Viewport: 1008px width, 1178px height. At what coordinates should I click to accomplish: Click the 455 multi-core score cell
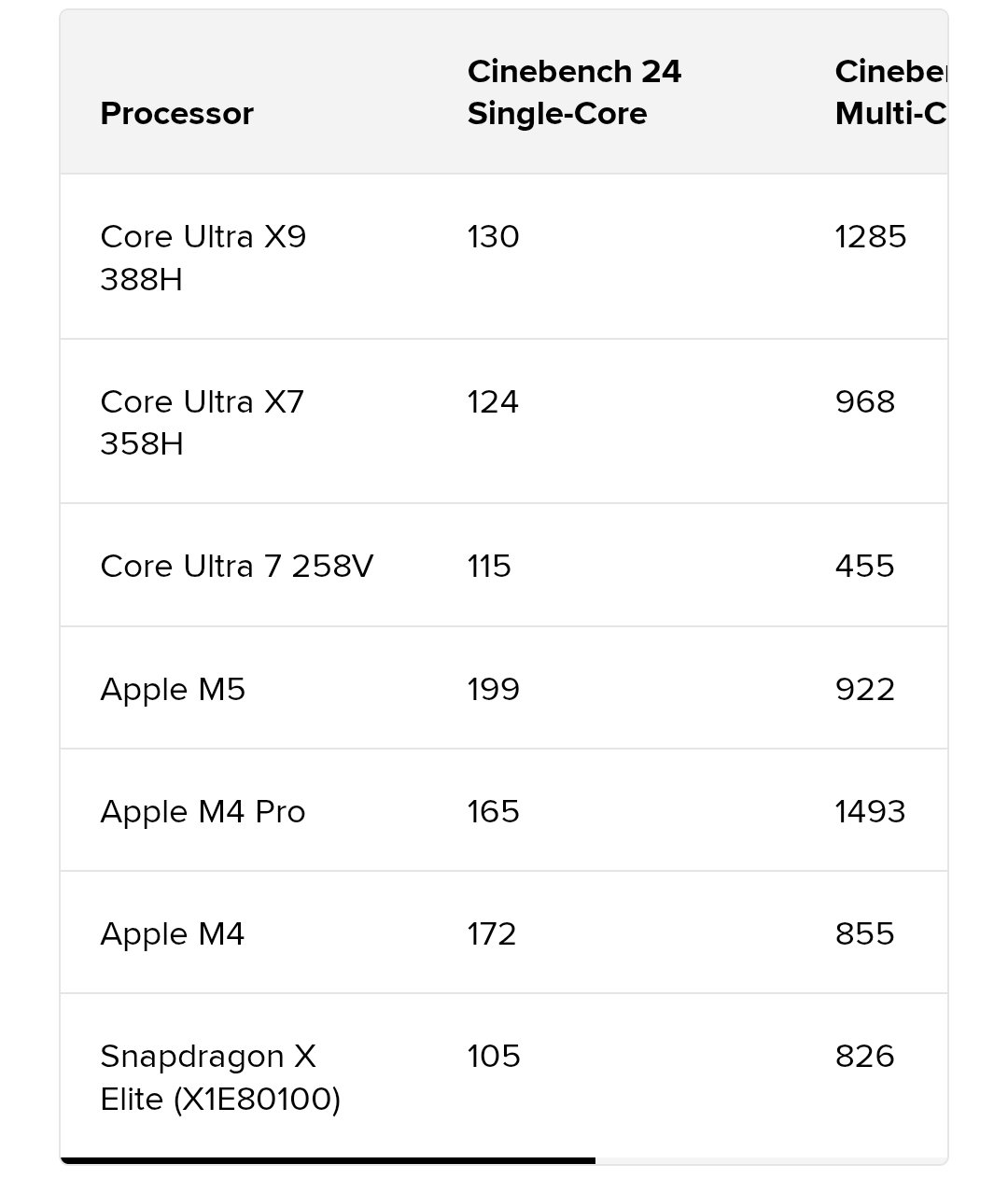(x=865, y=567)
